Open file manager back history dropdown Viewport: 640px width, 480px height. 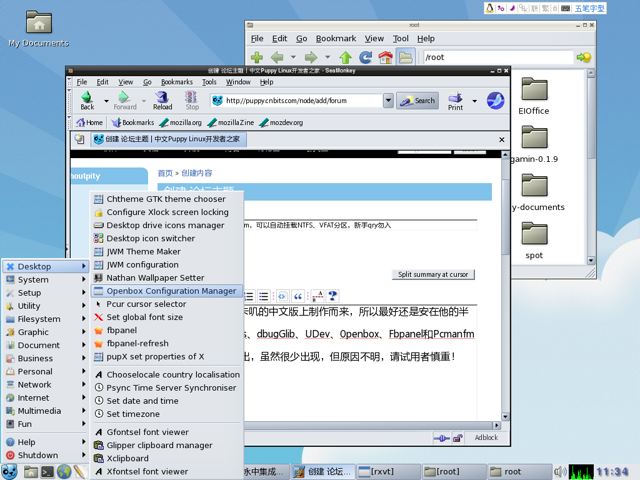[x=293, y=57]
